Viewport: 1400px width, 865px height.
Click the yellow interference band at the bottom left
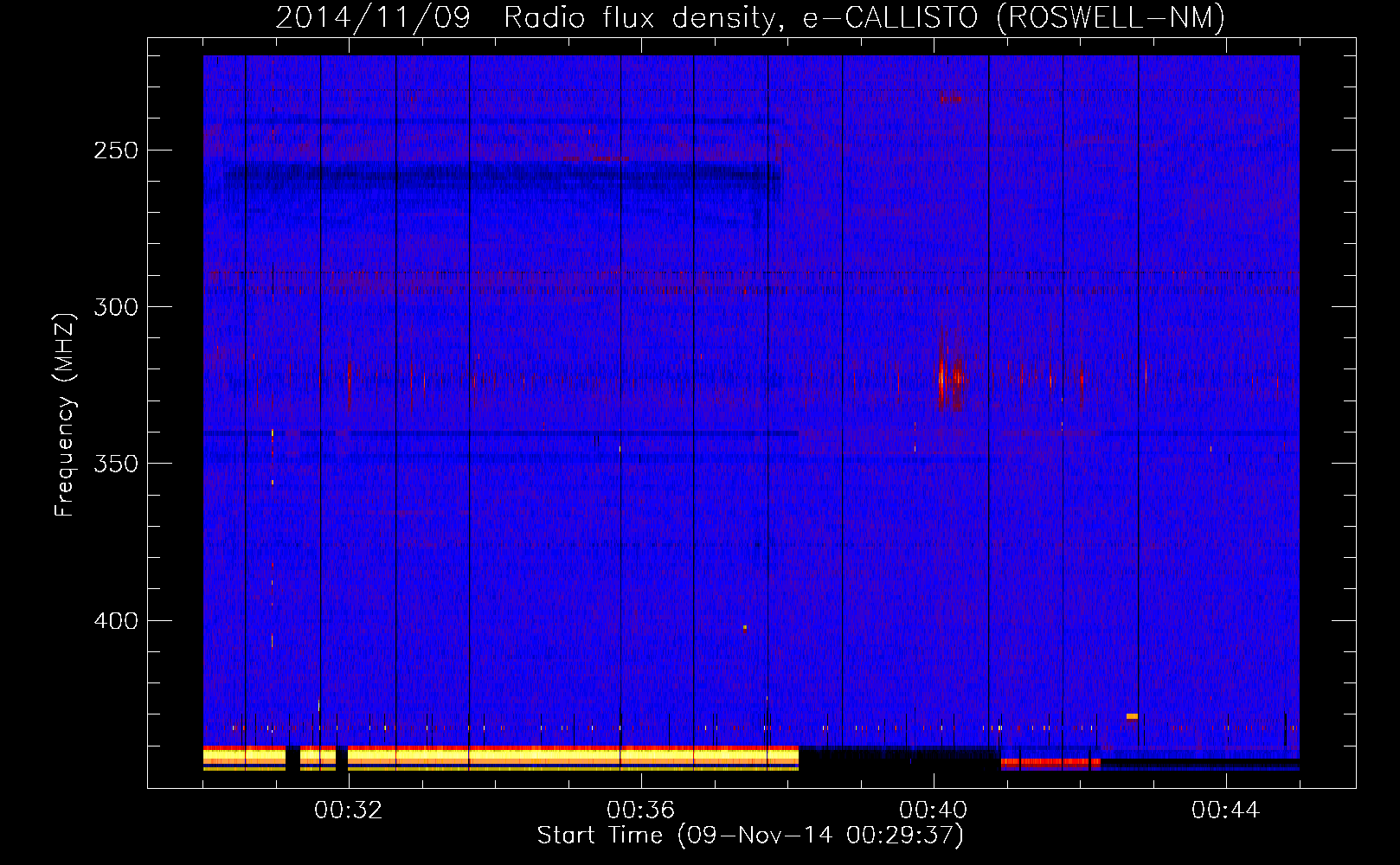[500, 758]
